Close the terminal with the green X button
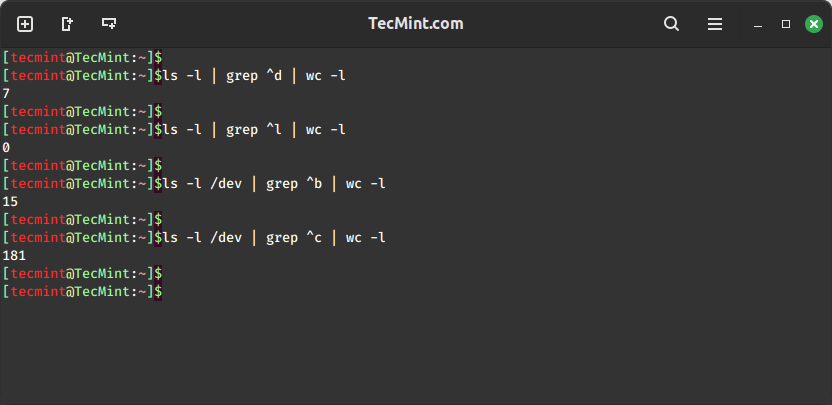 (x=813, y=24)
